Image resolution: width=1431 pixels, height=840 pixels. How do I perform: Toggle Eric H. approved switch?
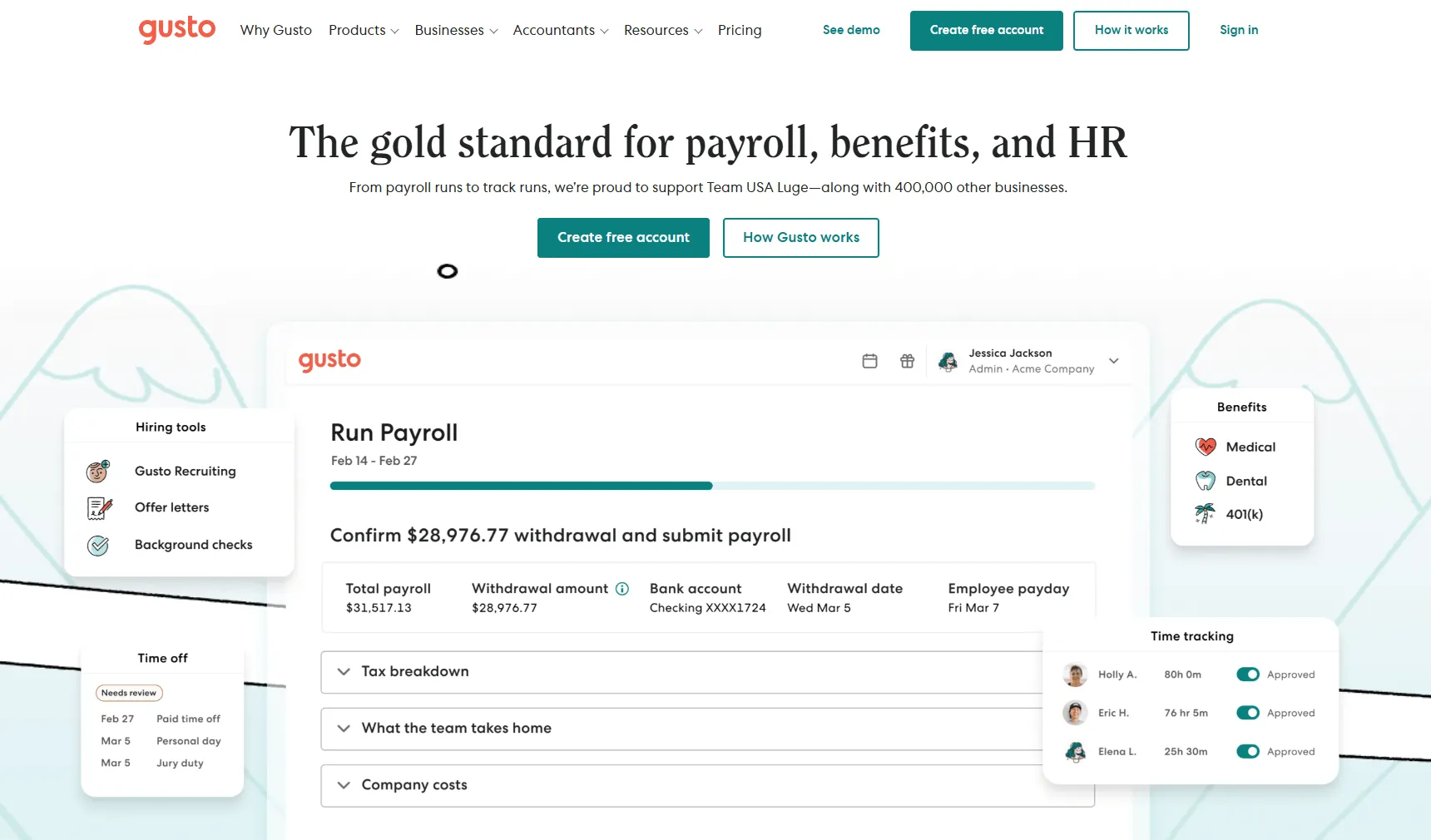pyautogui.click(x=1247, y=713)
